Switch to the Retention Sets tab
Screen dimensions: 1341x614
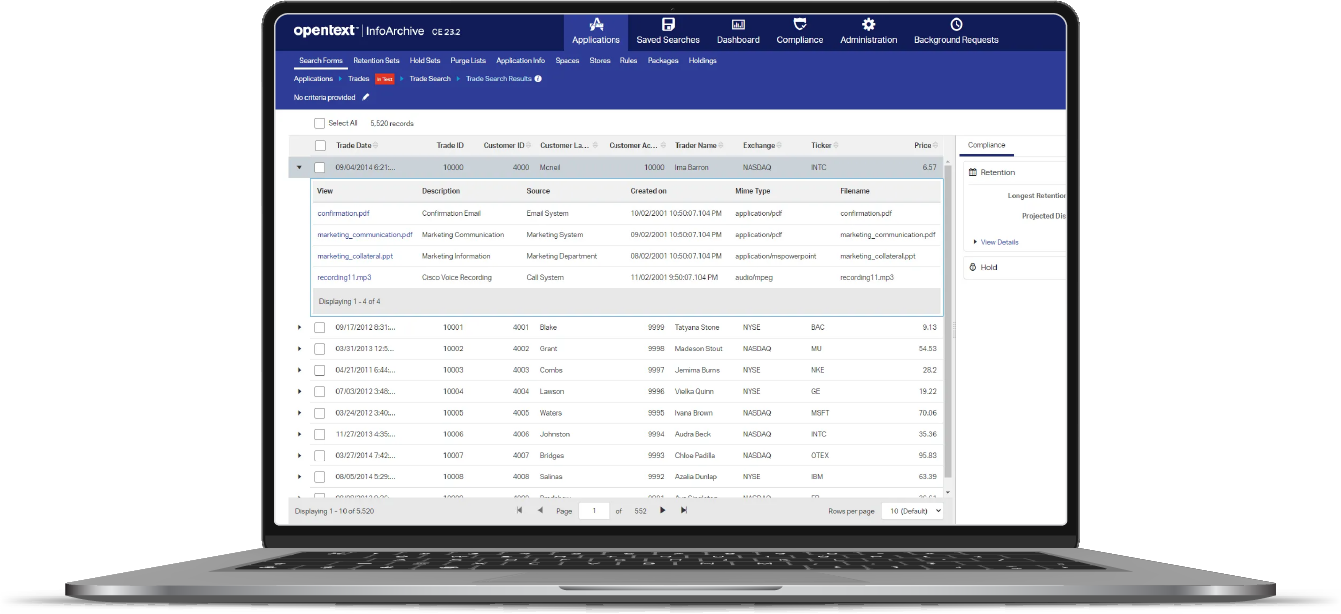pyautogui.click(x=375, y=60)
